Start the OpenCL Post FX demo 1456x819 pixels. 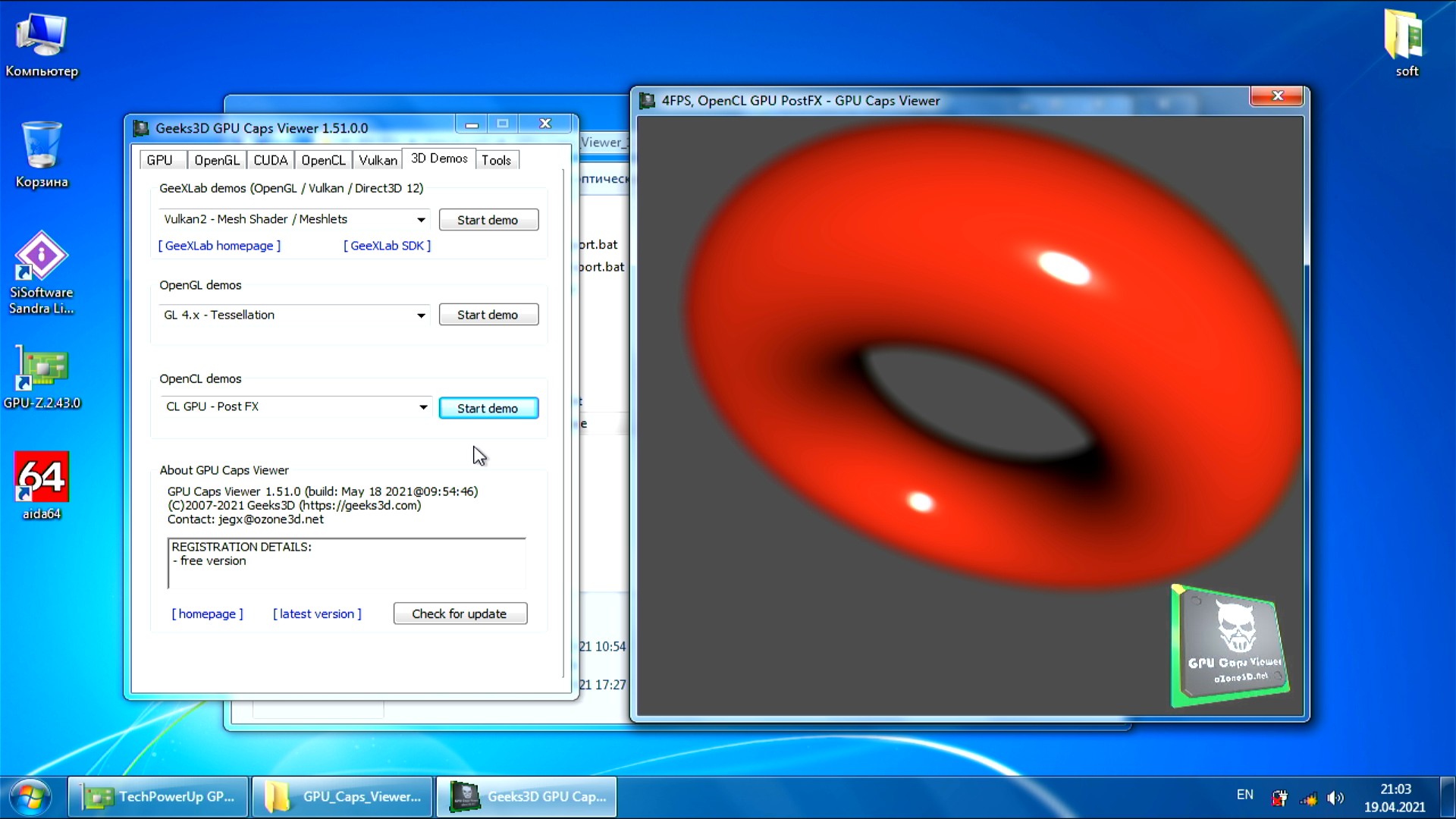[x=488, y=408]
